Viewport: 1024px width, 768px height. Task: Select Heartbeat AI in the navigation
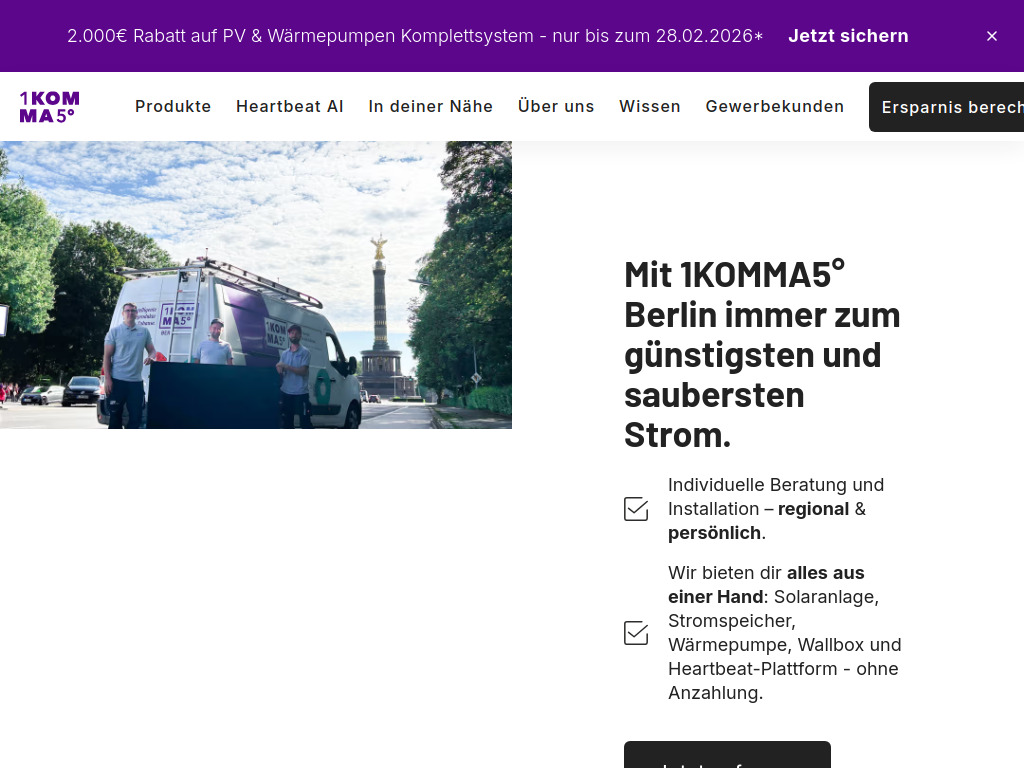coord(290,106)
